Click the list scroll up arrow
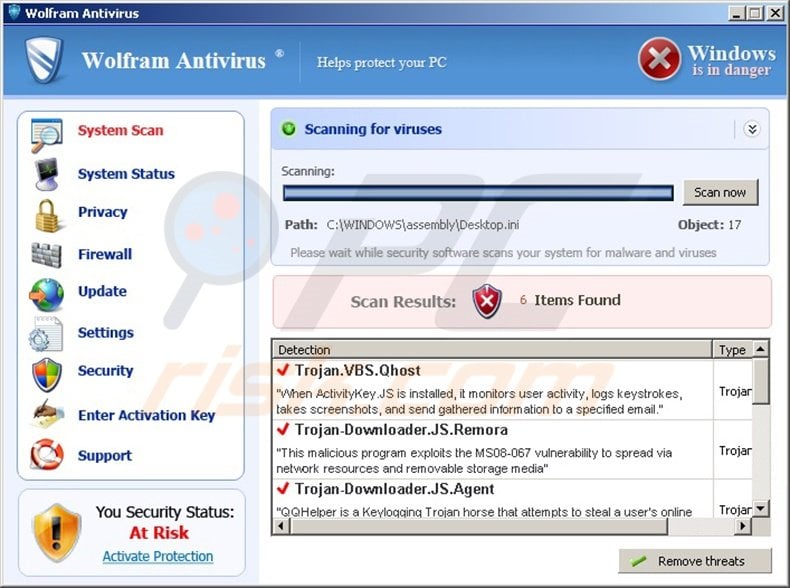Image resolution: width=790 pixels, height=588 pixels. coord(761,349)
